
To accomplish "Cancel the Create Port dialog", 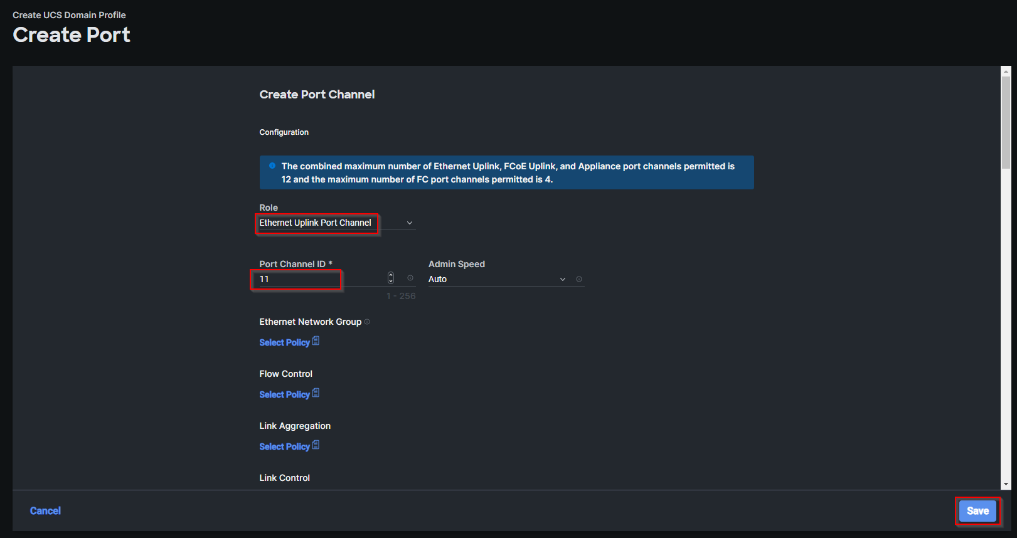I will click(45, 511).
